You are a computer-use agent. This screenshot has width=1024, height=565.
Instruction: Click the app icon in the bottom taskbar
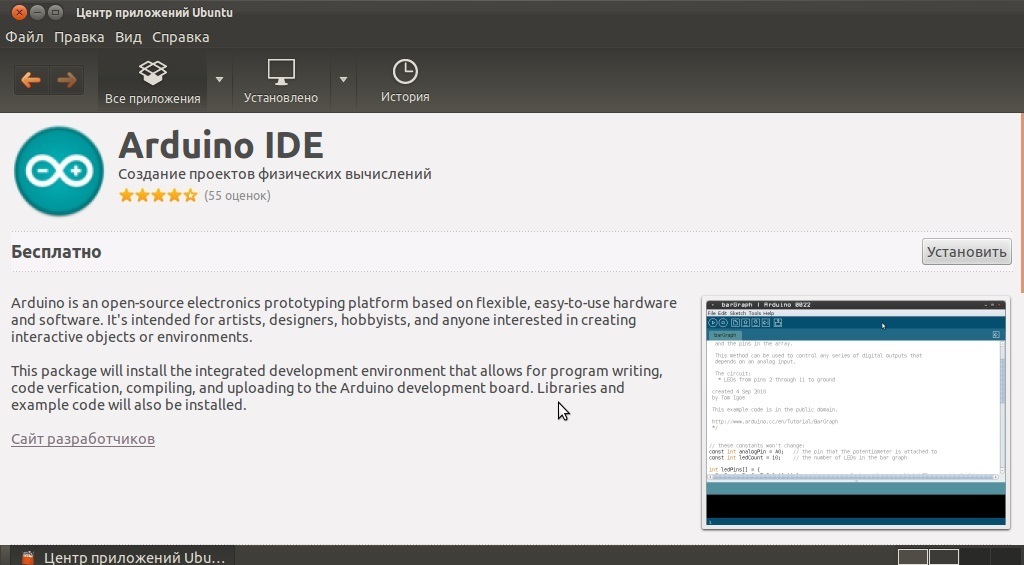pos(29,556)
